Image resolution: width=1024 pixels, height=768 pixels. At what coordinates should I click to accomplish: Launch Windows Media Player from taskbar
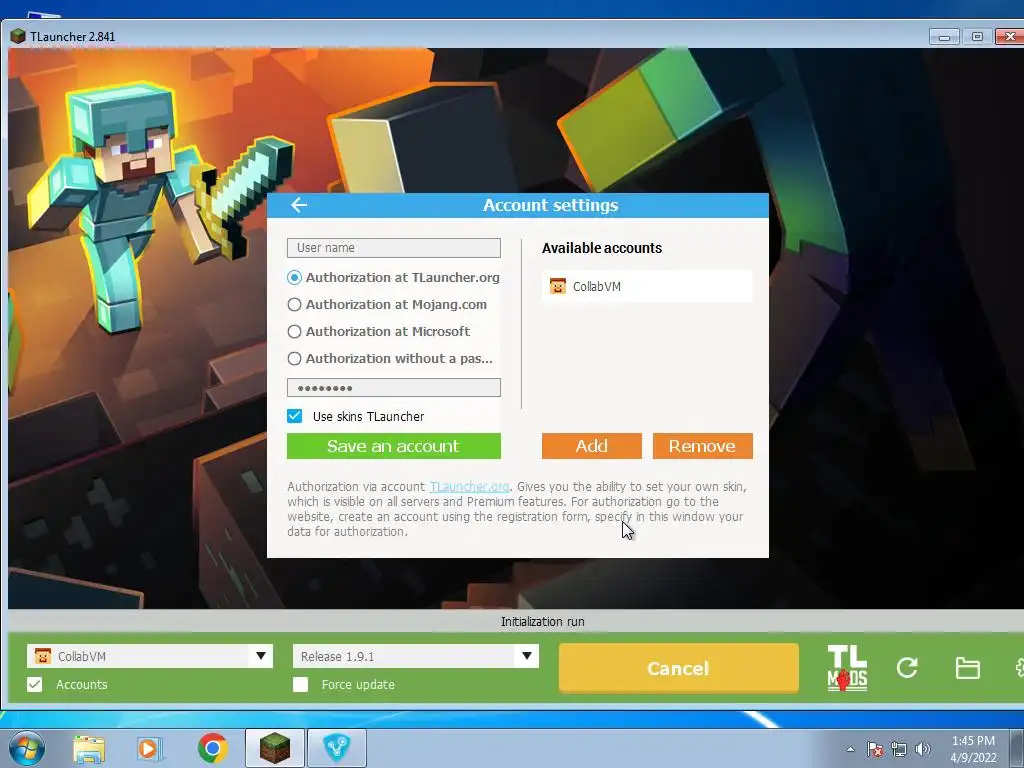click(150, 748)
